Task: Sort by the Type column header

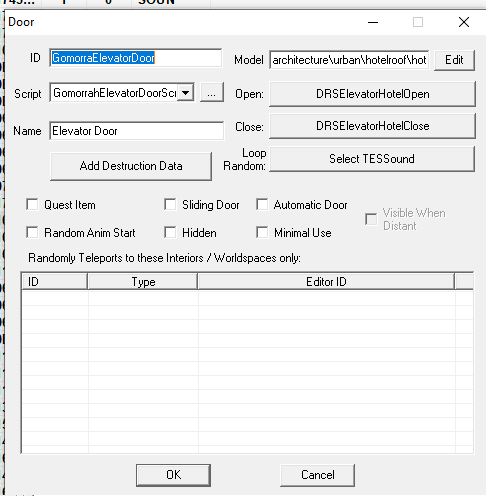Action: click(143, 282)
